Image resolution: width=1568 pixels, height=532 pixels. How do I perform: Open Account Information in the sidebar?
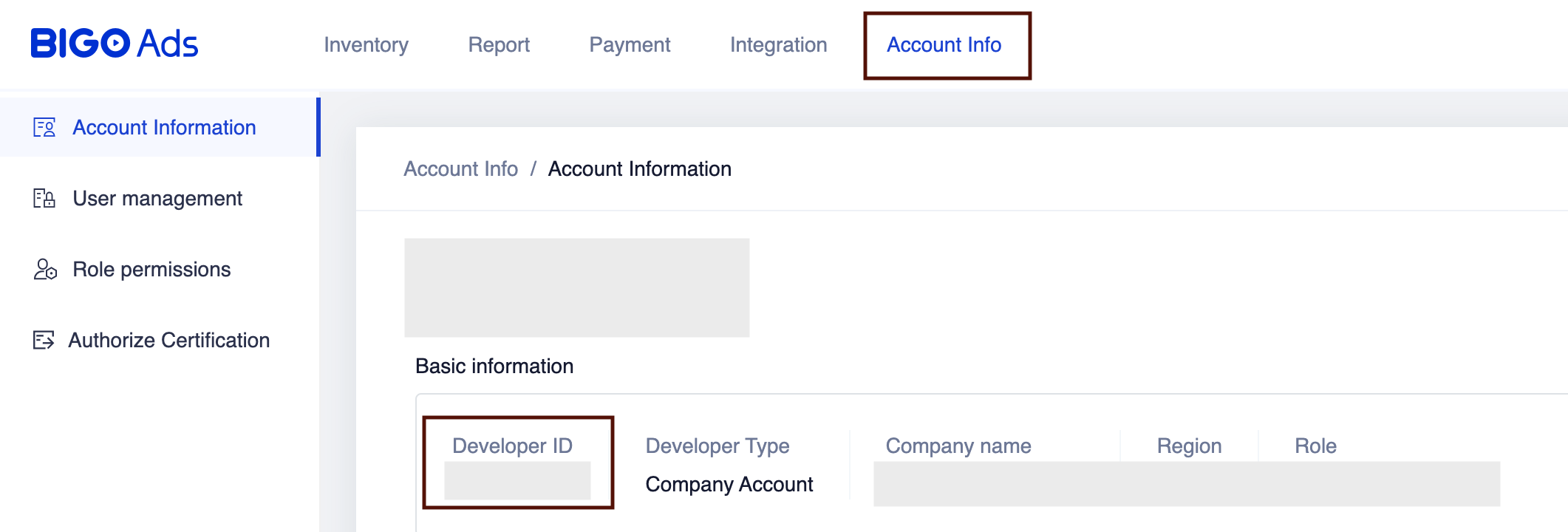[x=164, y=128]
